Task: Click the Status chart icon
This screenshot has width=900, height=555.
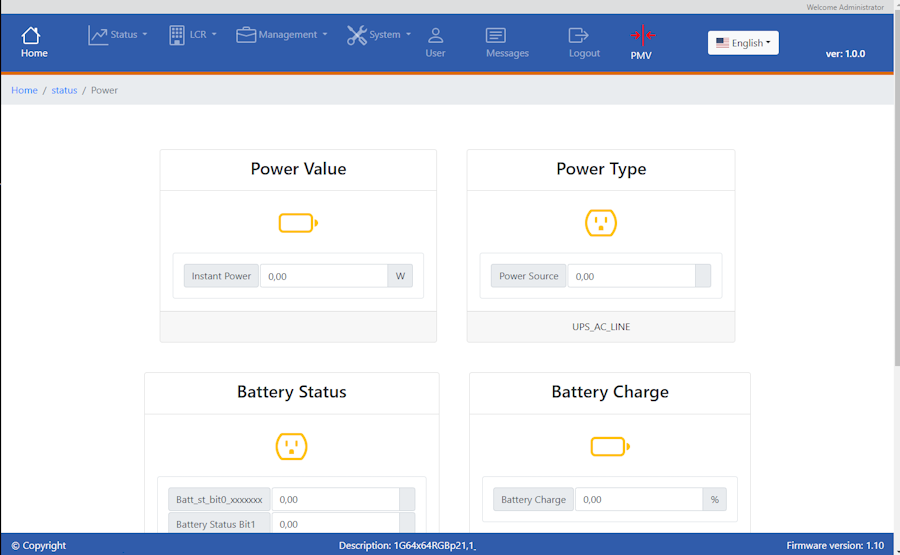Action: (98, 35)
